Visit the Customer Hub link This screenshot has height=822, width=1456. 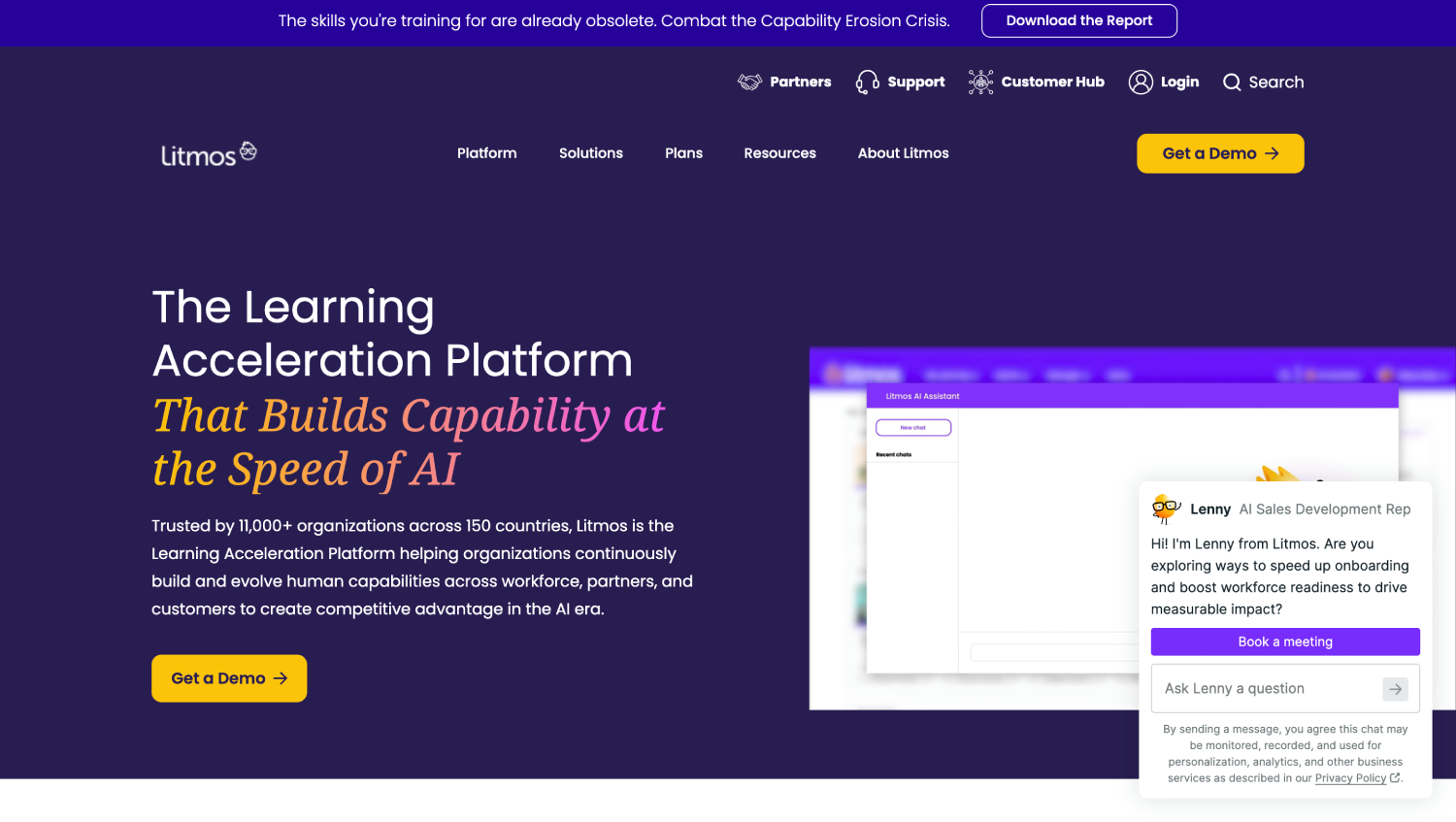1053,82
